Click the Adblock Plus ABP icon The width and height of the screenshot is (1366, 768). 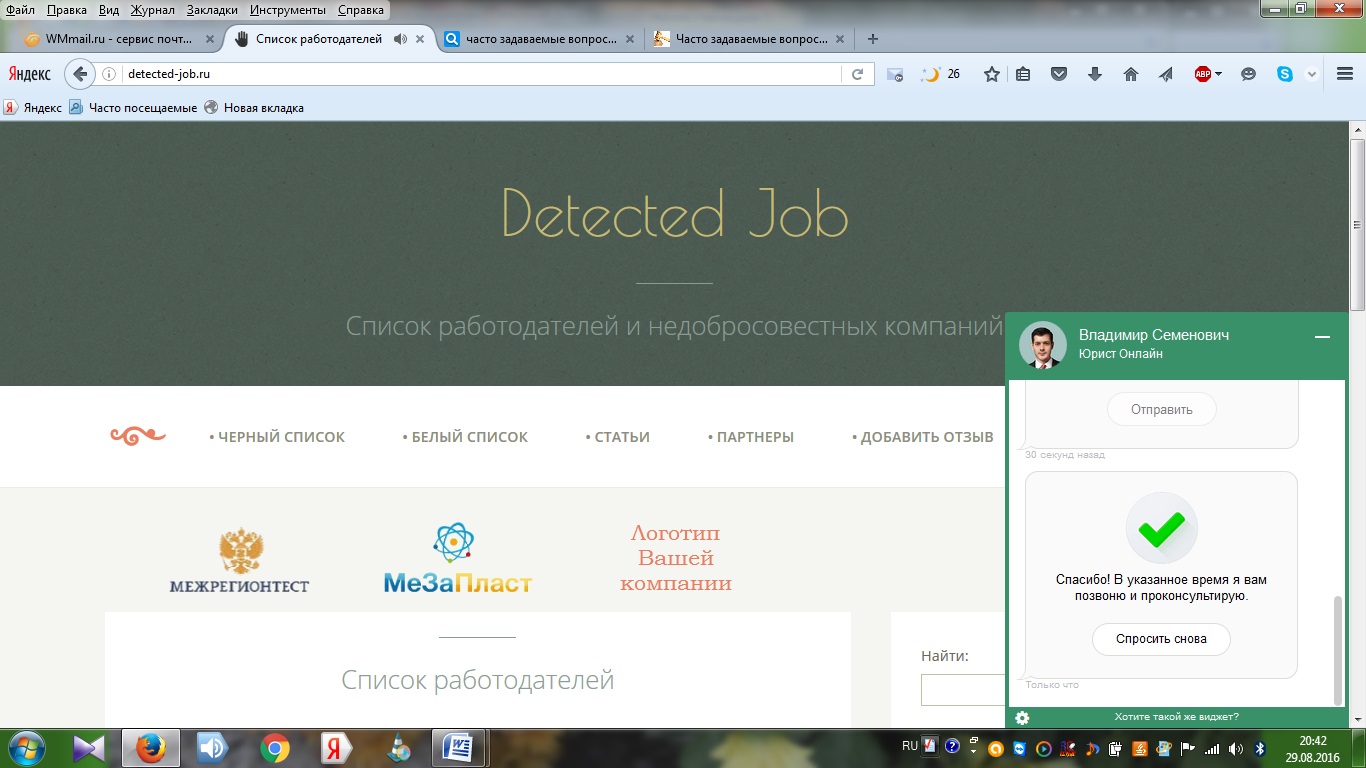(1203, 74)
